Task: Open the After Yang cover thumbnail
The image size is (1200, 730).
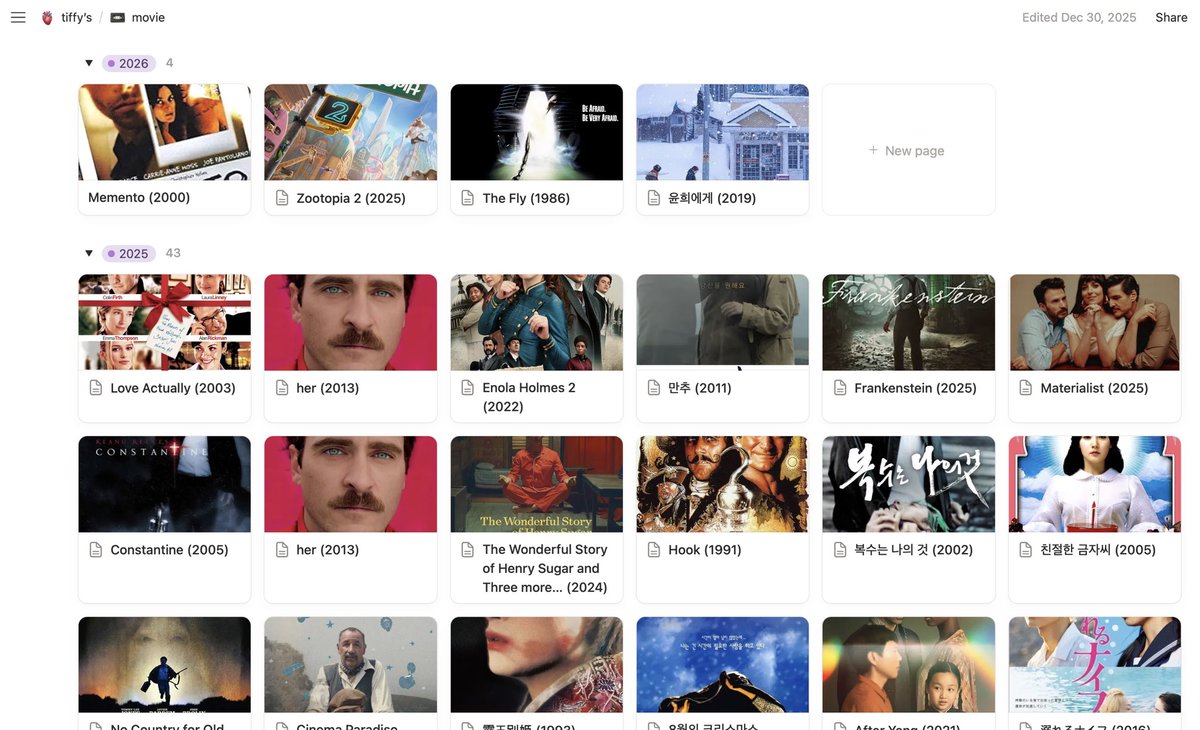Action: click(x=909, y=665)
